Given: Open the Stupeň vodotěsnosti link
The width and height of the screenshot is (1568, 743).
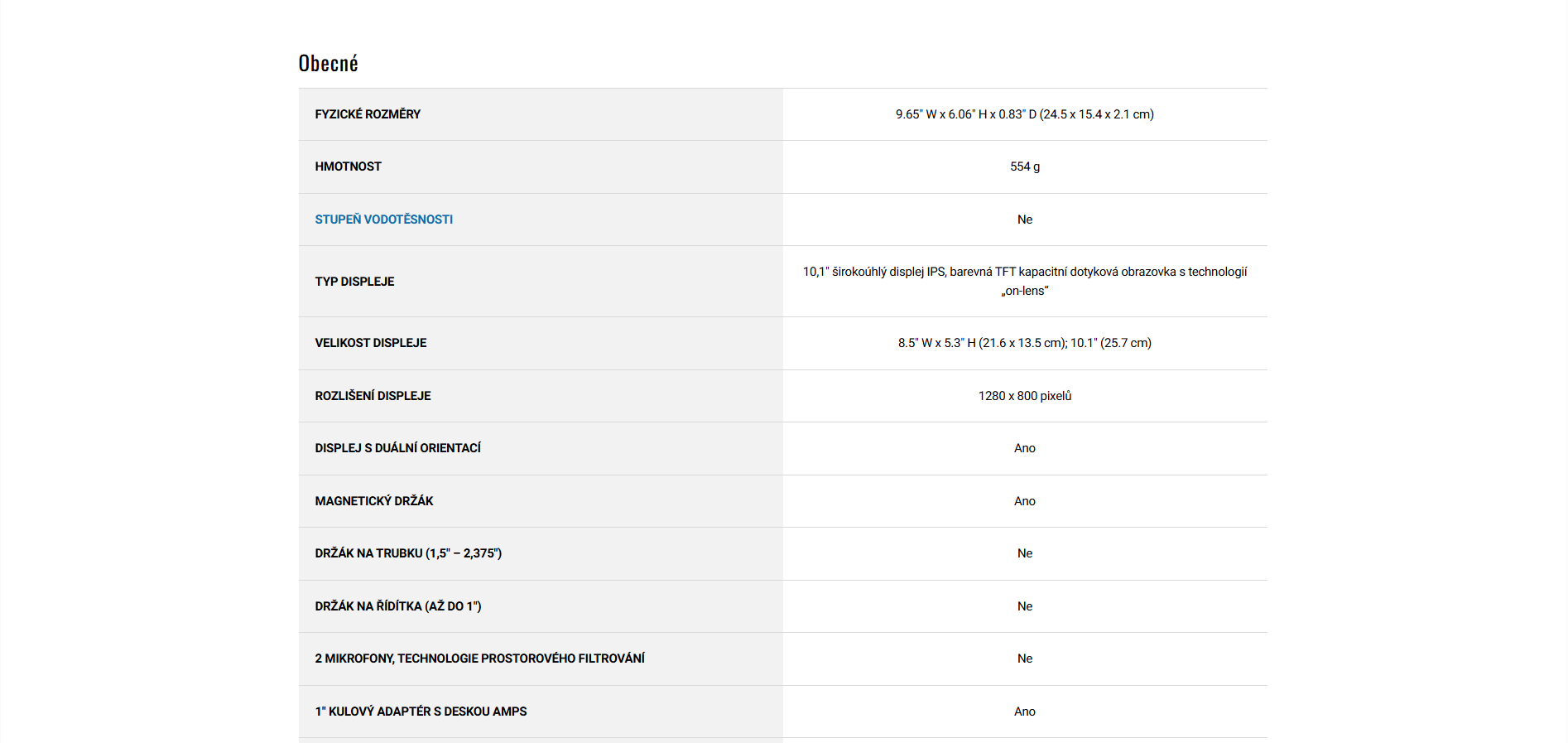Looking at the screenshot, I should [383, 220].
